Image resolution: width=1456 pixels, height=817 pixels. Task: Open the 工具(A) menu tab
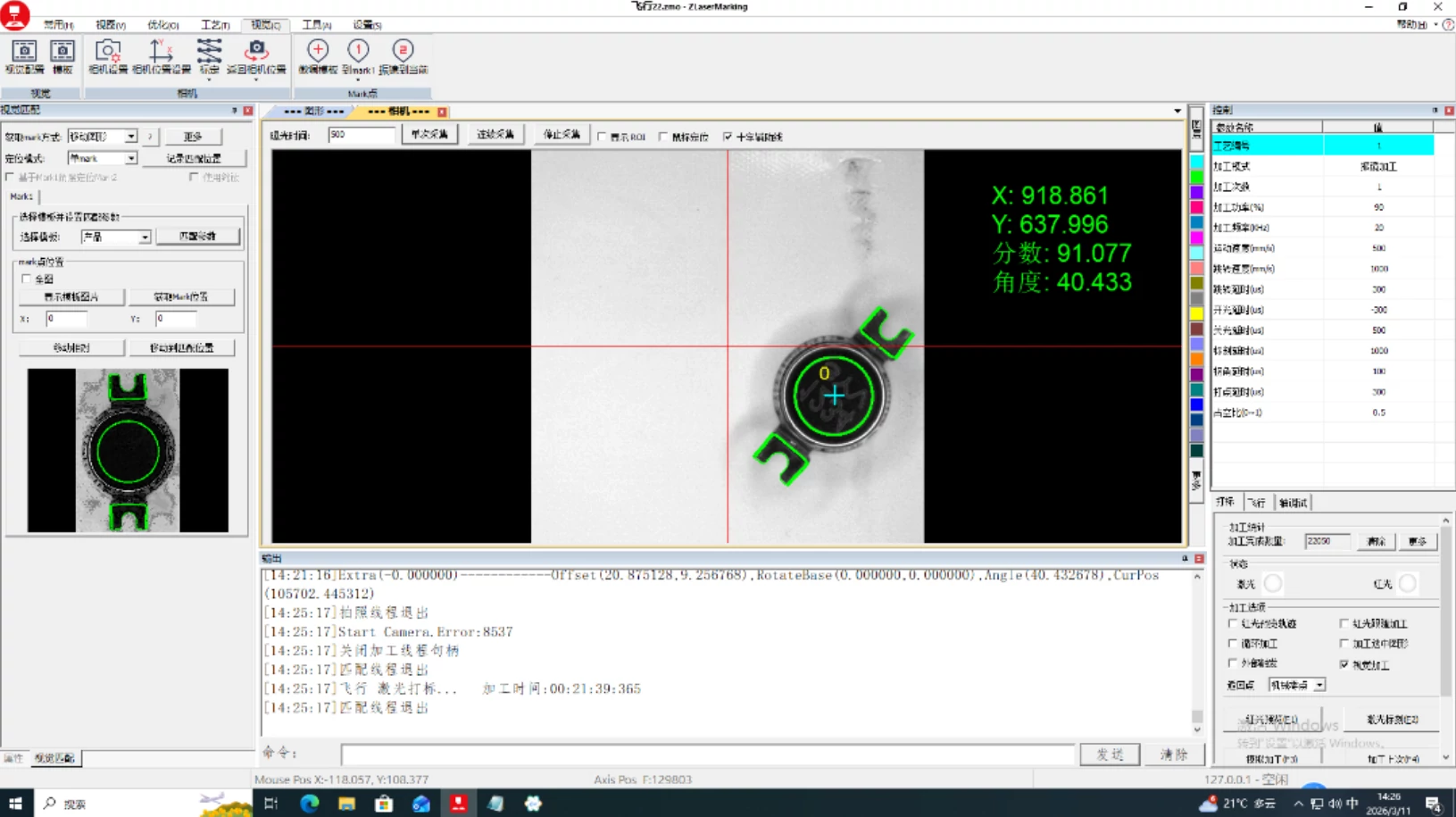[x=316, y=25]
